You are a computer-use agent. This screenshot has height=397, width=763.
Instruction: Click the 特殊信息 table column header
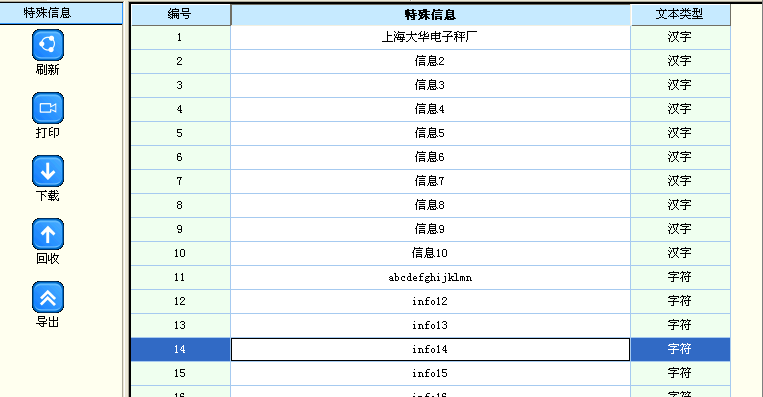pos(430,15)
